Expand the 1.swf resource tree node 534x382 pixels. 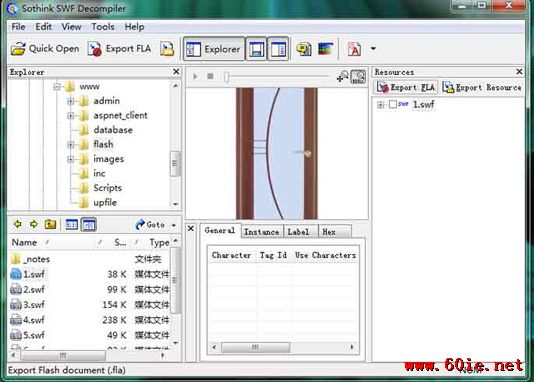tap(380, 105)
